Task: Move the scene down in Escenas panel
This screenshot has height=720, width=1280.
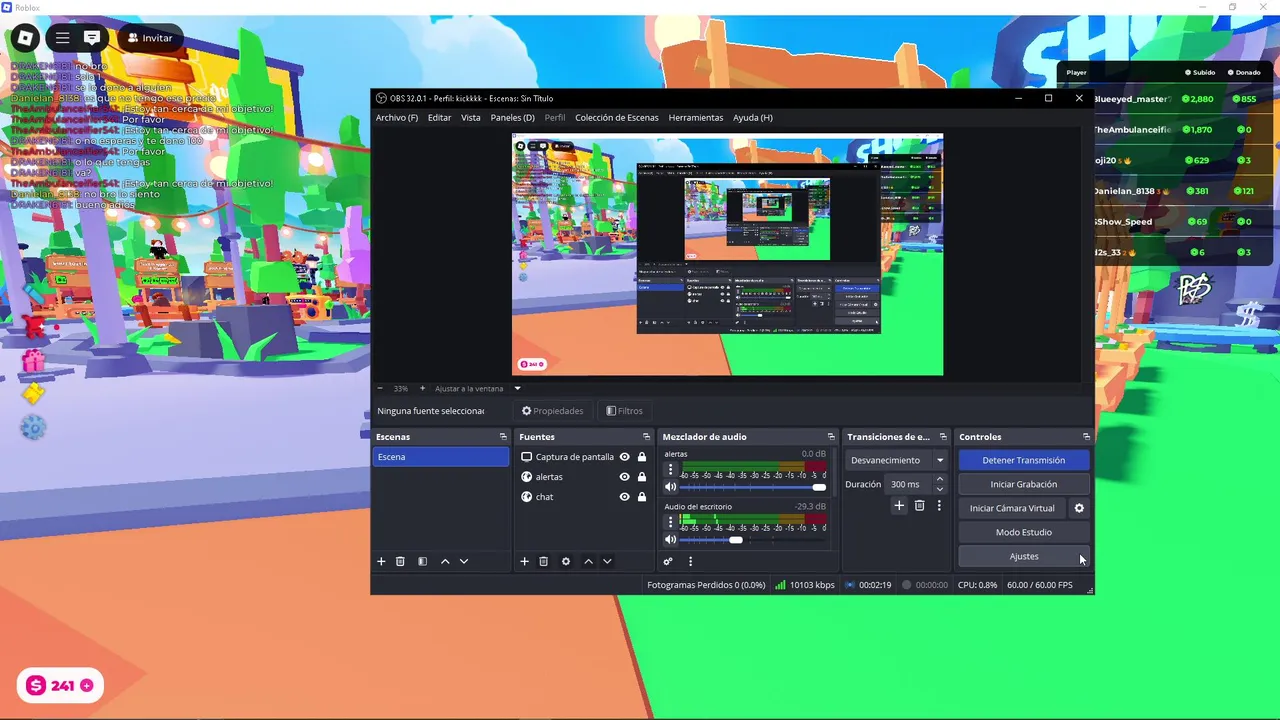Action: pos(463,562)
